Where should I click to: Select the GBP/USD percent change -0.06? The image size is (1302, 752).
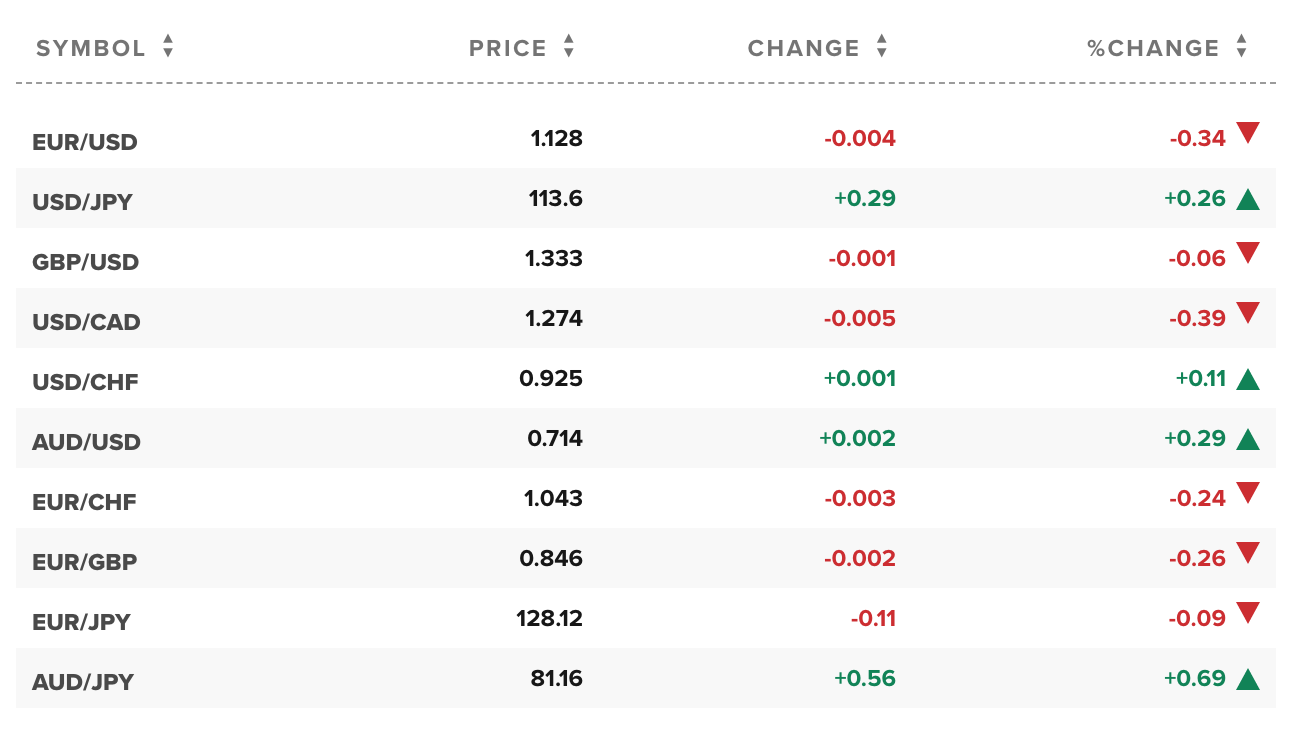1197,259
